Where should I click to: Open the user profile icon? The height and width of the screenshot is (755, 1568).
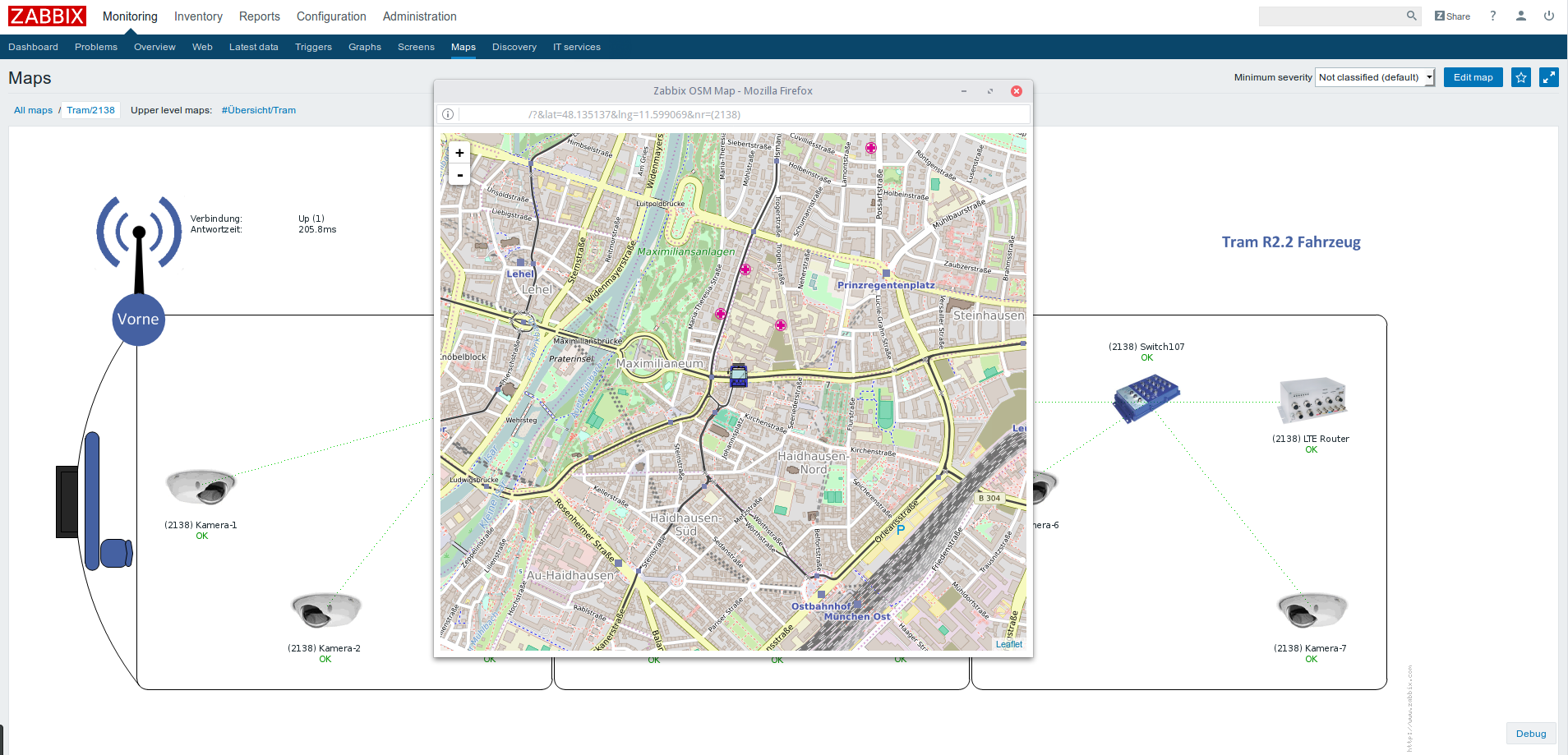point(1521,16)
